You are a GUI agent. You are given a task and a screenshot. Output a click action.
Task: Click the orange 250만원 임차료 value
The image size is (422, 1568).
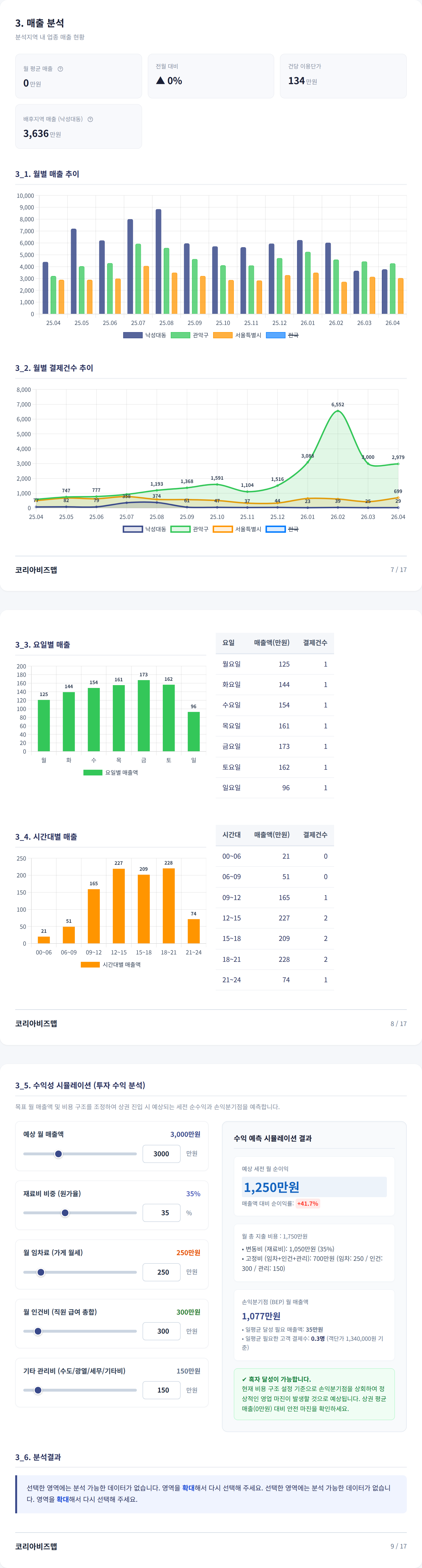(188, 1253)
